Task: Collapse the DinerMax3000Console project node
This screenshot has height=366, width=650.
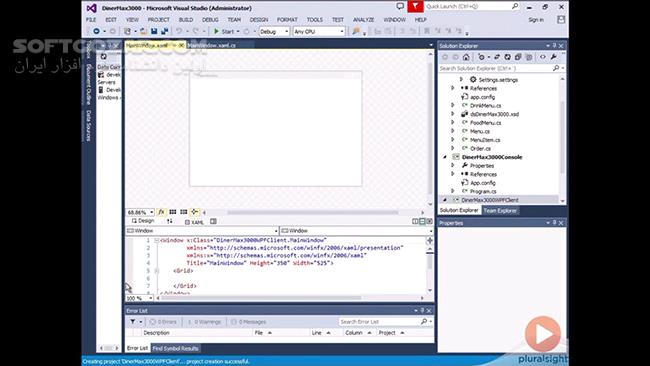Action: (445, 157)
